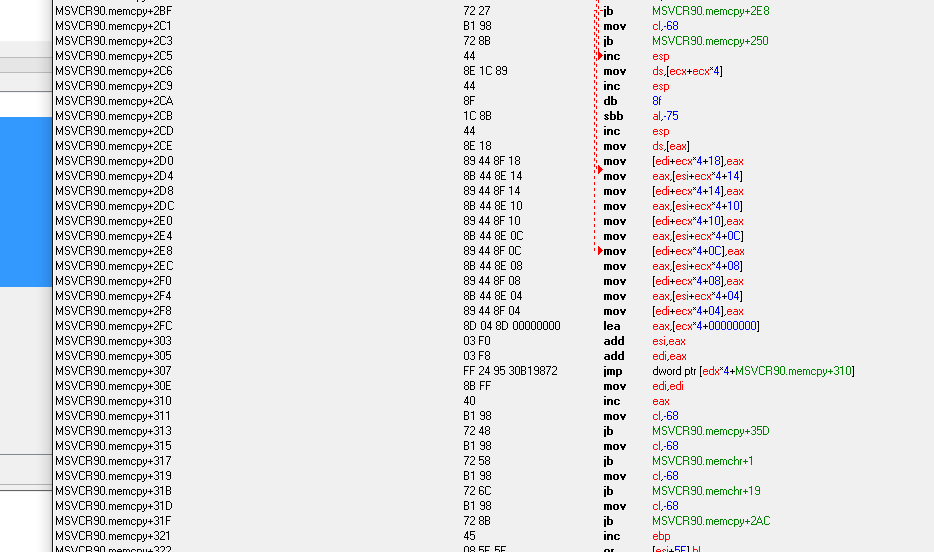Image resolution: width=934 pixels, height=552 pixels.
Task: Select address MSVCR90.memcpy+2E4
Action: click(114, 236)
